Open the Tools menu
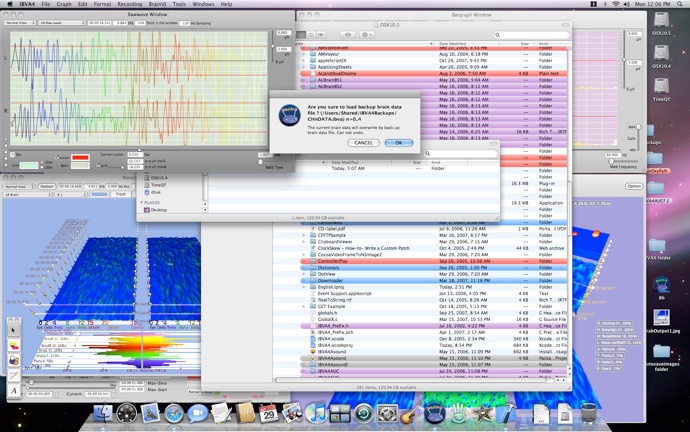The width and height of the screenshot is (690, 432). (179, 4)
